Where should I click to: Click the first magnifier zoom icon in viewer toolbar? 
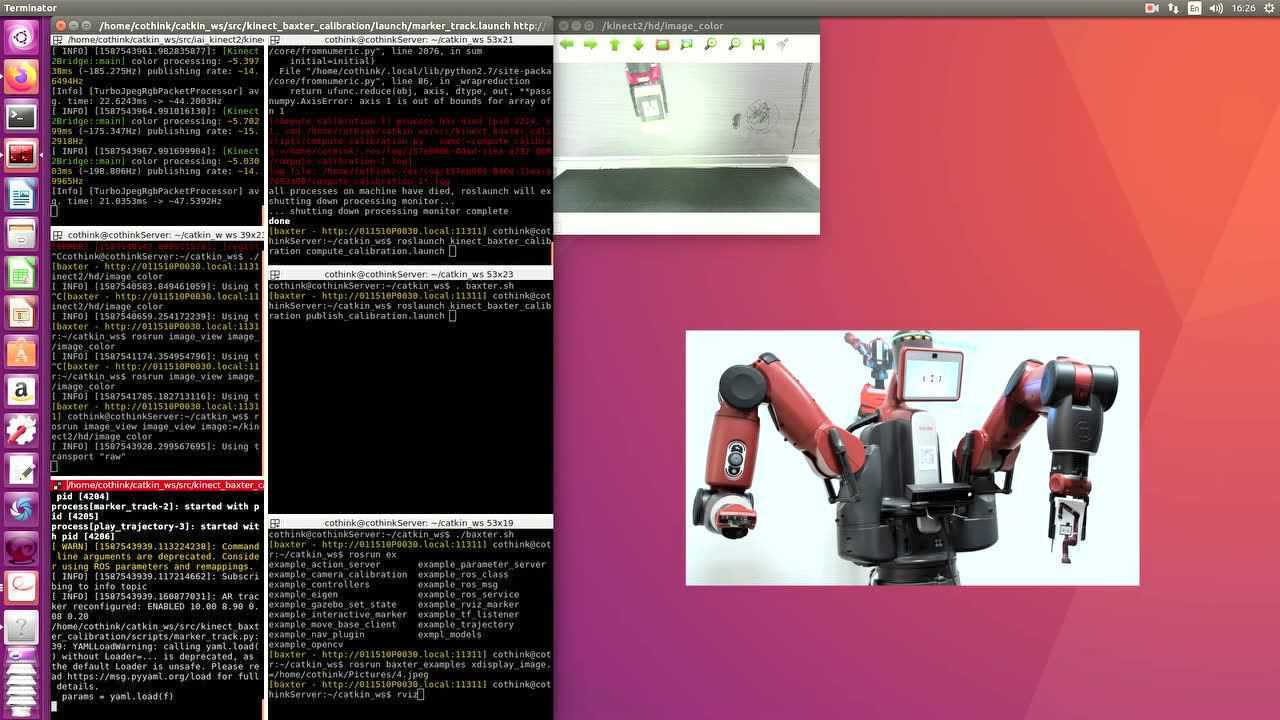[x=710, y=45]
